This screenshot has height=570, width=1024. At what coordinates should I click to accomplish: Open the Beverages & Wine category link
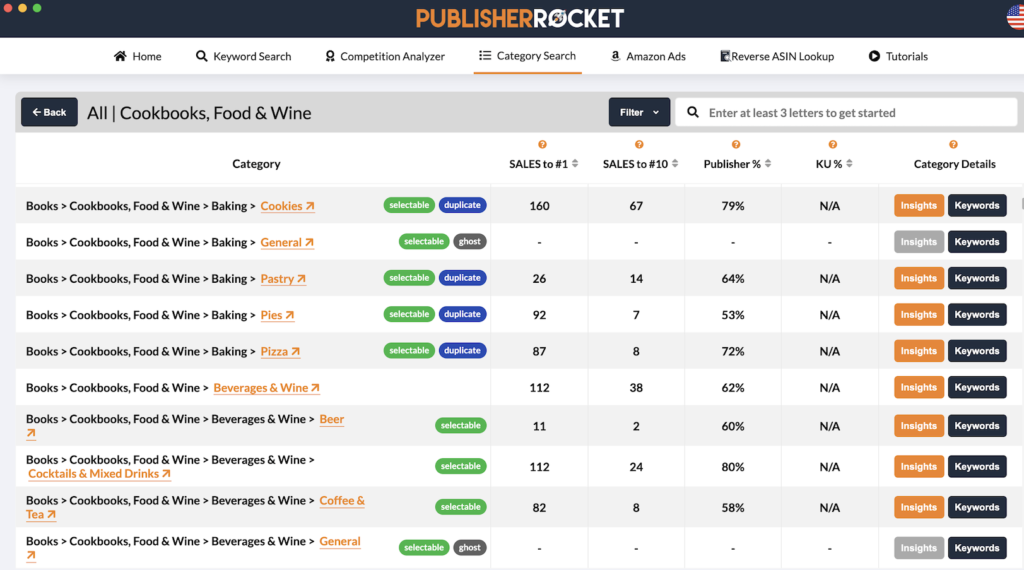click(266, 388)
